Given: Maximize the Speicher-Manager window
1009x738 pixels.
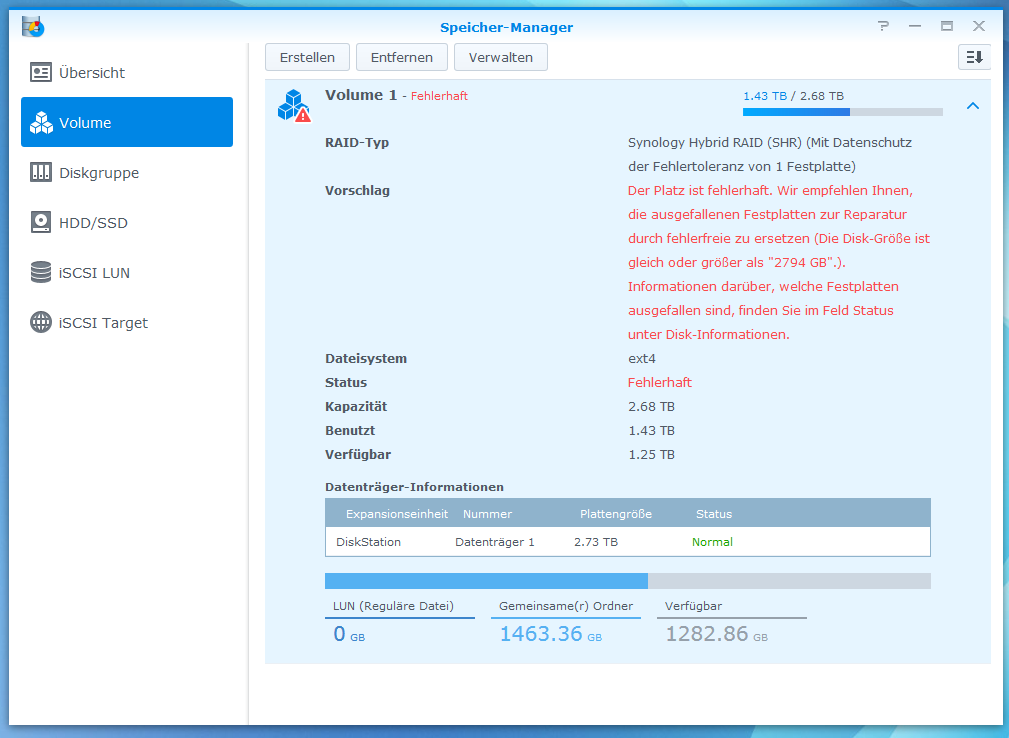Looking at the screenshot, I should pos(947,26).
